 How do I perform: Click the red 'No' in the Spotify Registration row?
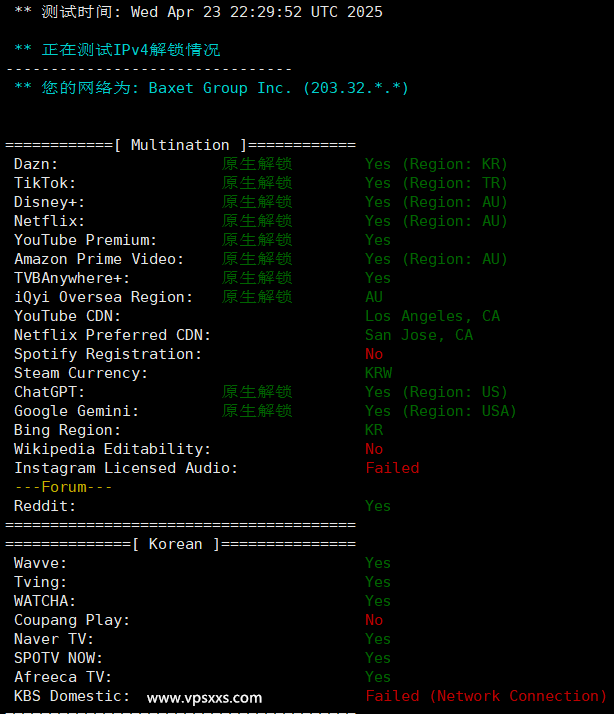coord(374,354)
